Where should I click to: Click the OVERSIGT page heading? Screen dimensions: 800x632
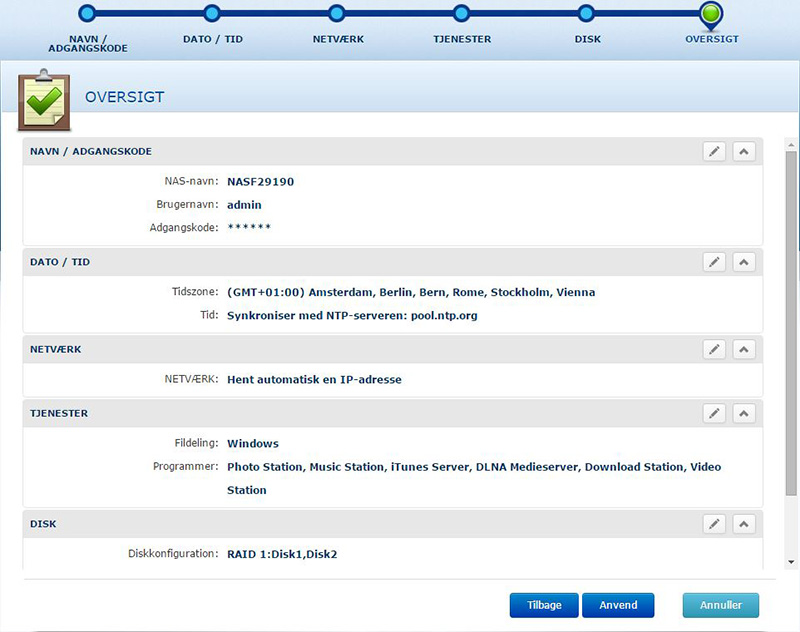pos(124,97)
